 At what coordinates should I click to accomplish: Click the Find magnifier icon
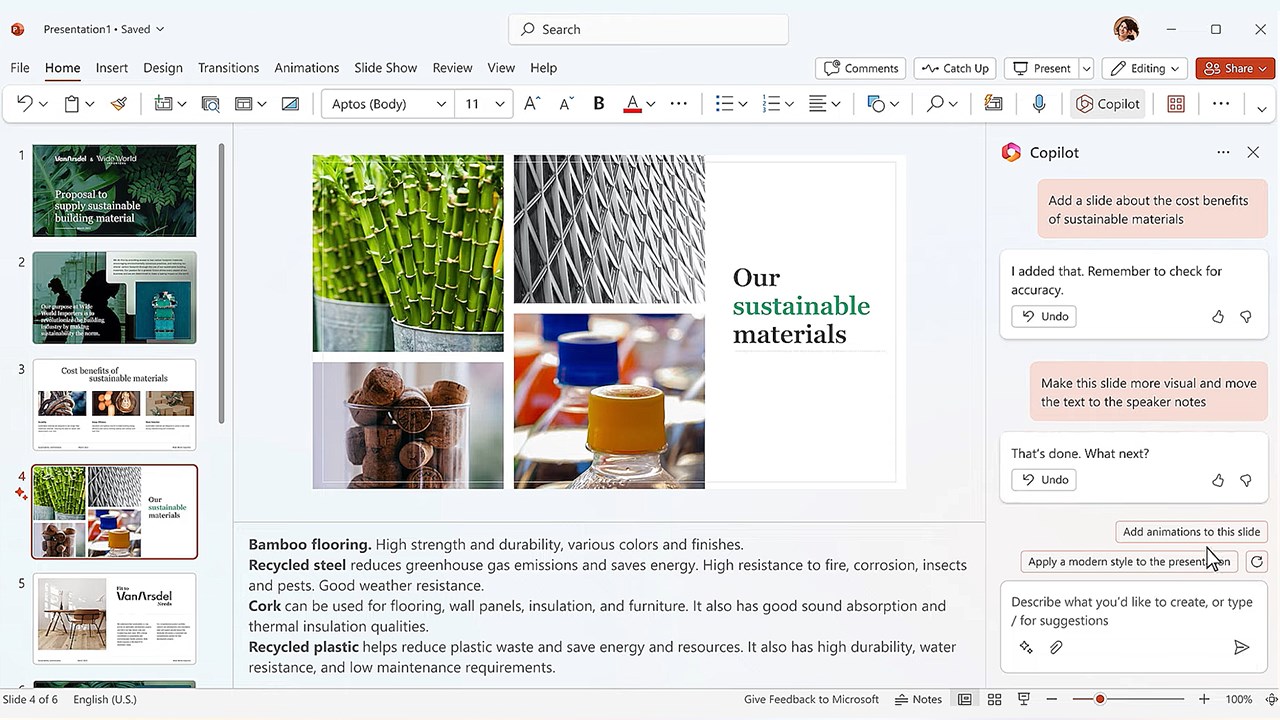point(935,103)
